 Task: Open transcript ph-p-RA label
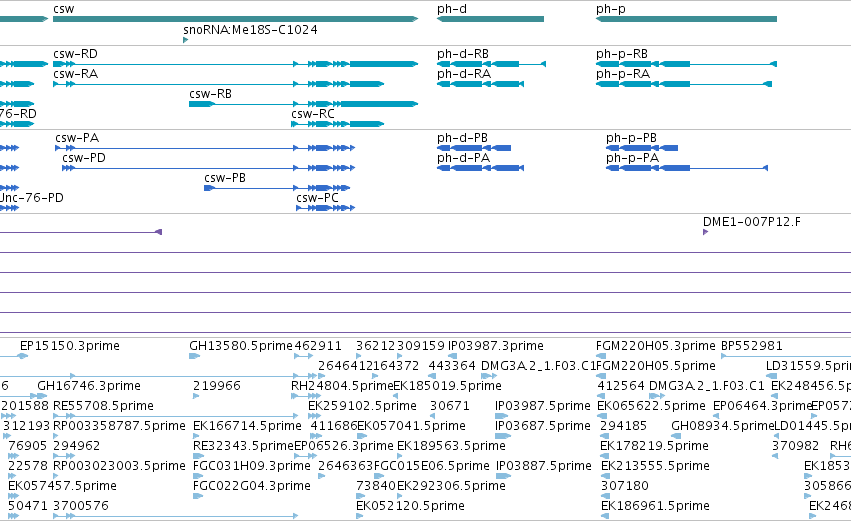[623, 74]
